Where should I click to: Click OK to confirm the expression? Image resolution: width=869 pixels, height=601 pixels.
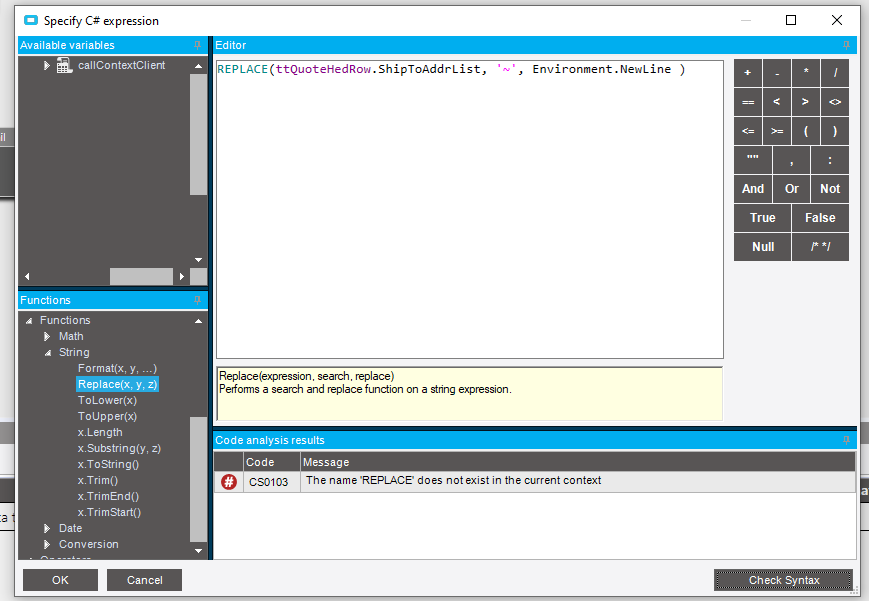click(60, 580)
